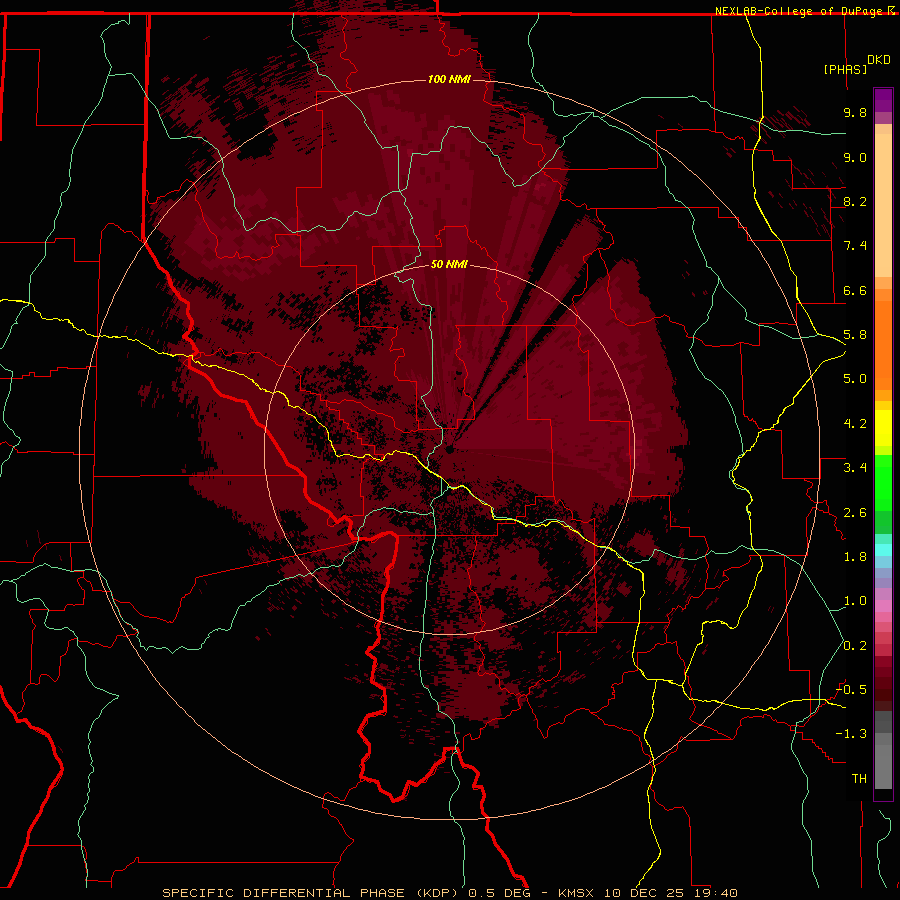Click the TH label at the legend bottom
This screenshot has height=900, width=900.
point(859,779)
